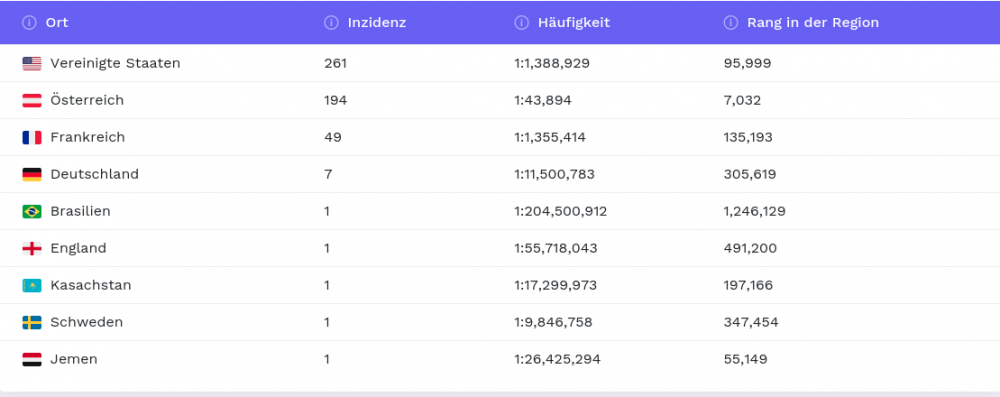Open the Vereinigte Staaten link
Screen dimensions: 1000x397
[115, 63]
